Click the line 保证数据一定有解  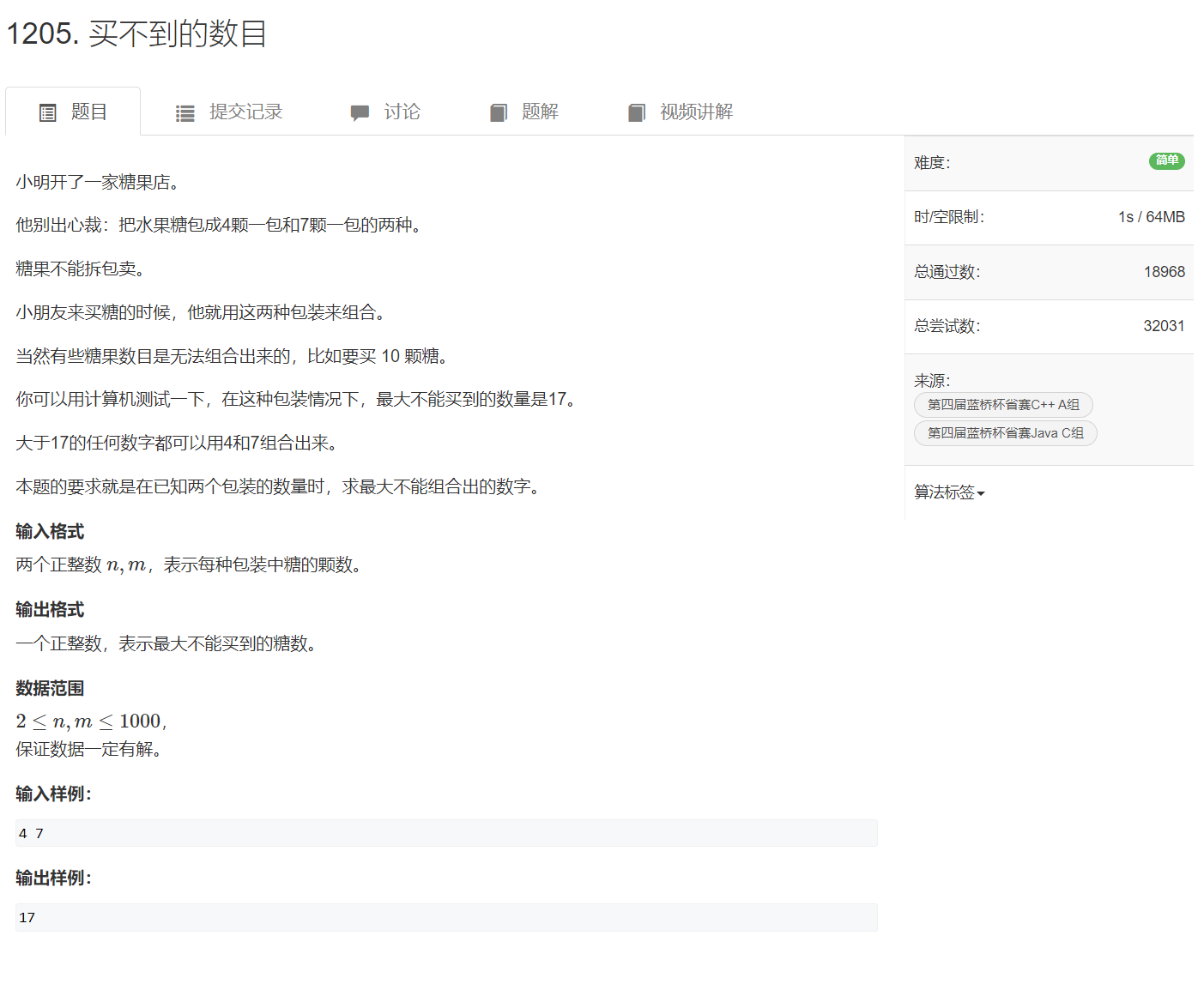pos(88,750)
